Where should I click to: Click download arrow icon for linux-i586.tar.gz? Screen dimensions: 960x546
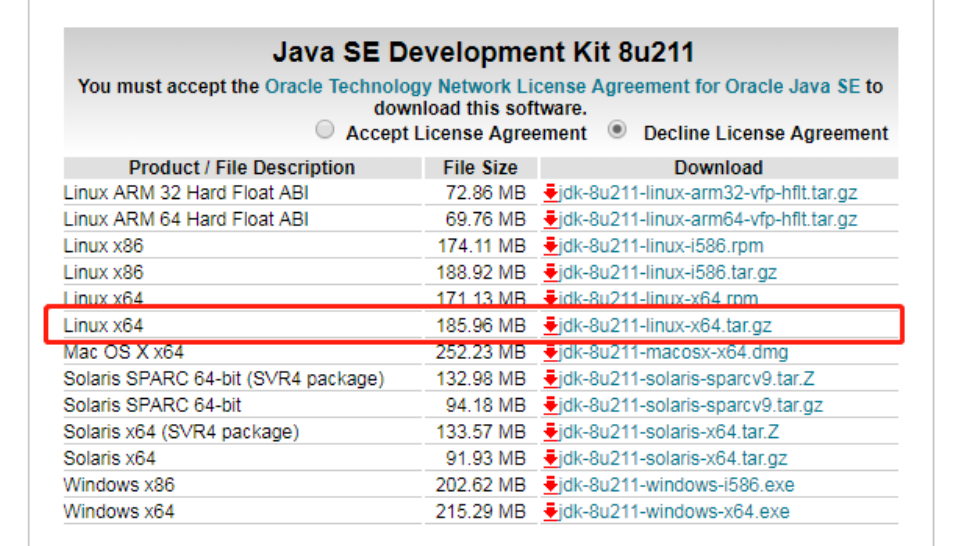point(550,272)
